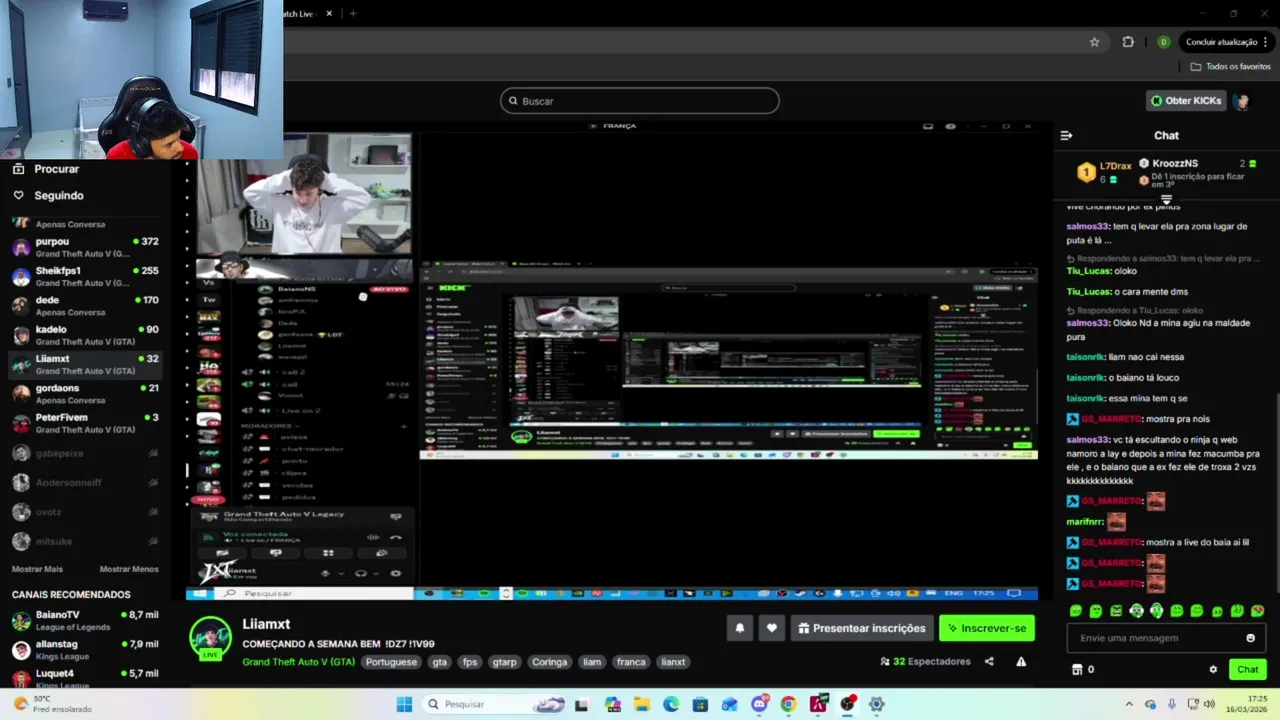The height and width of the screenshot is (720, 1280).
Task: Collapse the chat panel using arrow icon
Action: pos(1066,135)
